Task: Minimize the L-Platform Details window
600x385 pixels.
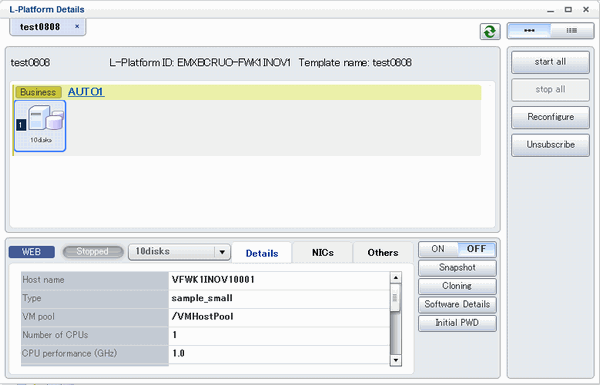Action: pos(550,10)
